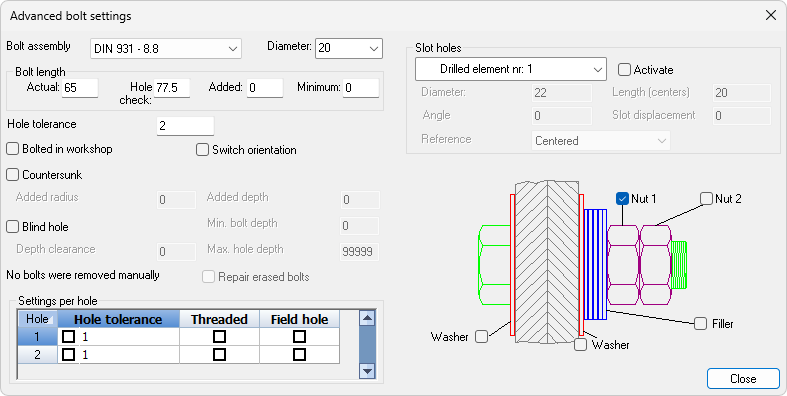Click the Hole tolerance column header
Viewport: 787px width, 396px height.
coord(118,319)
